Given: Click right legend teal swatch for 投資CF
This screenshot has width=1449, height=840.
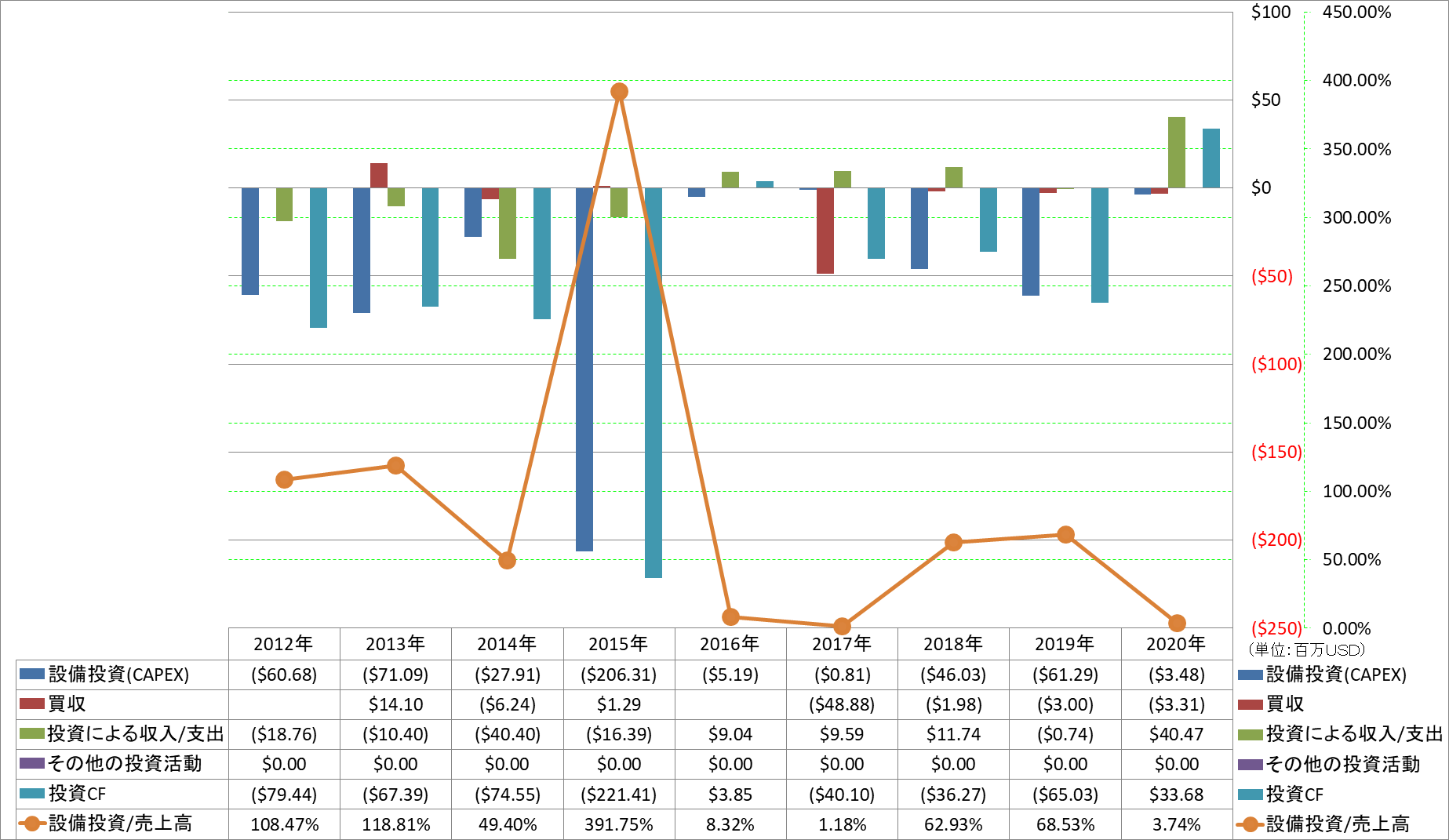Looking at the screenshot, I should click(1250, 795).
